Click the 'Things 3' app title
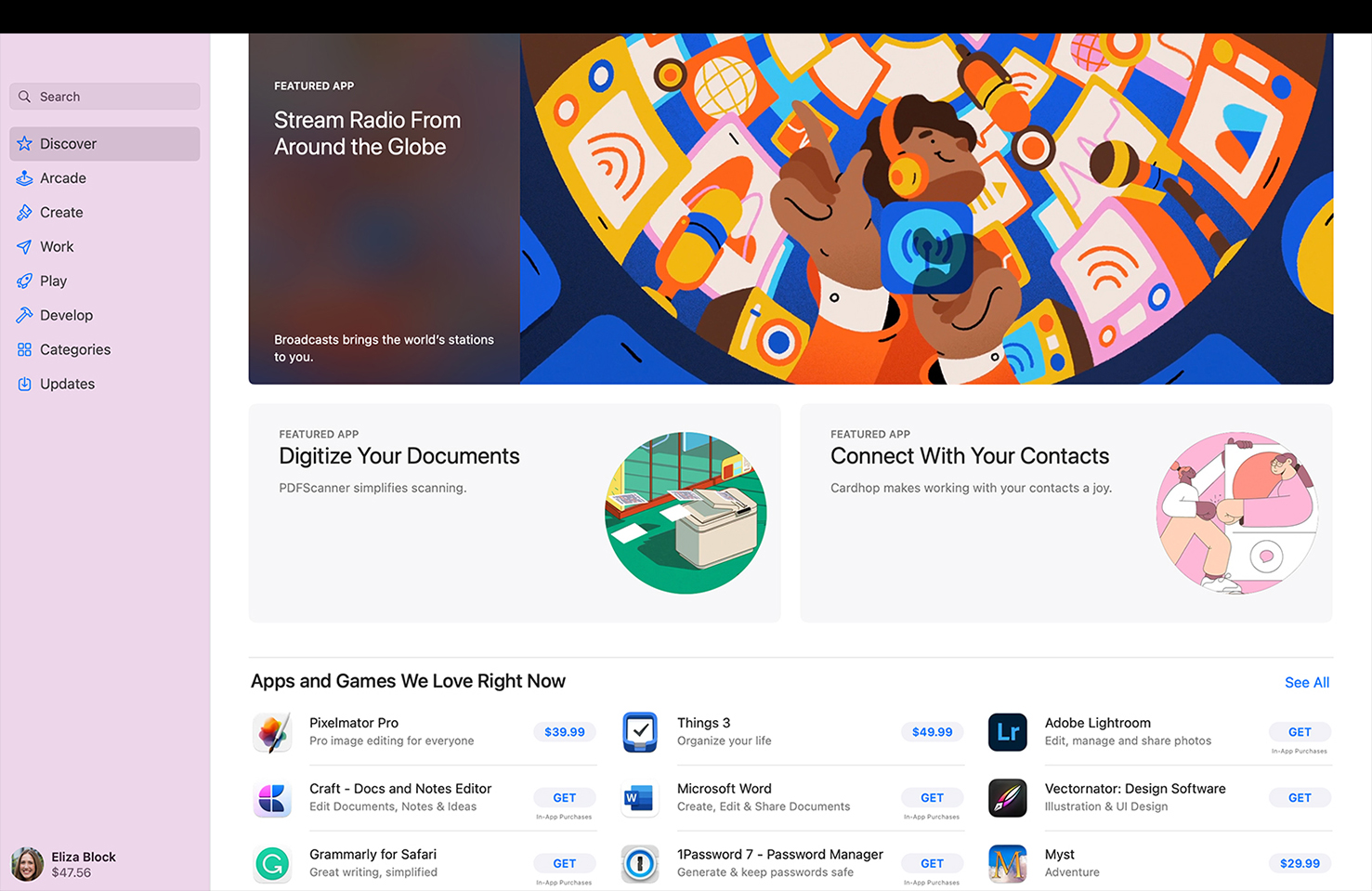The height and width of the screenshot is (891, 1372). coord(703,723)
